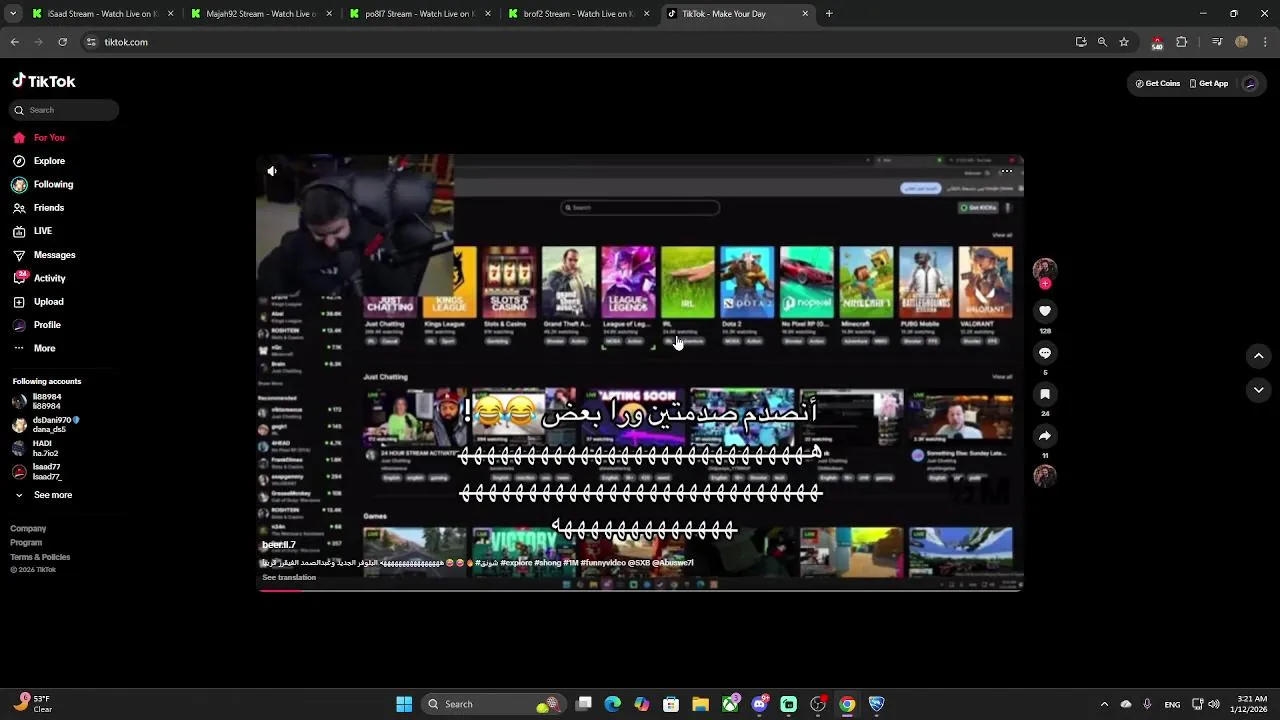The height and width of the screenshot is (720, 1280).
Task: Go back in the browser
Action: pyautogui.click(x=15, y=42)
